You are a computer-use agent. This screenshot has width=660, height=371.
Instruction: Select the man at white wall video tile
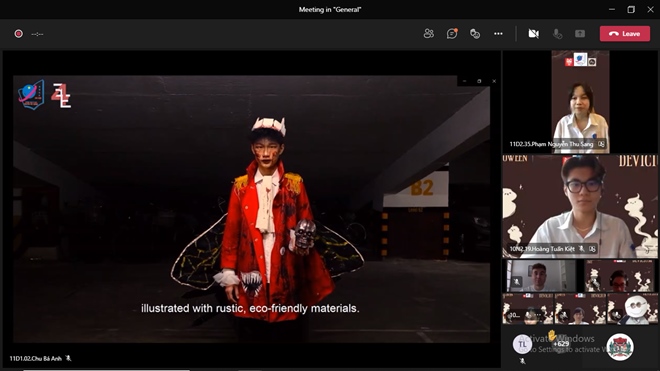(x=541, y=276)
